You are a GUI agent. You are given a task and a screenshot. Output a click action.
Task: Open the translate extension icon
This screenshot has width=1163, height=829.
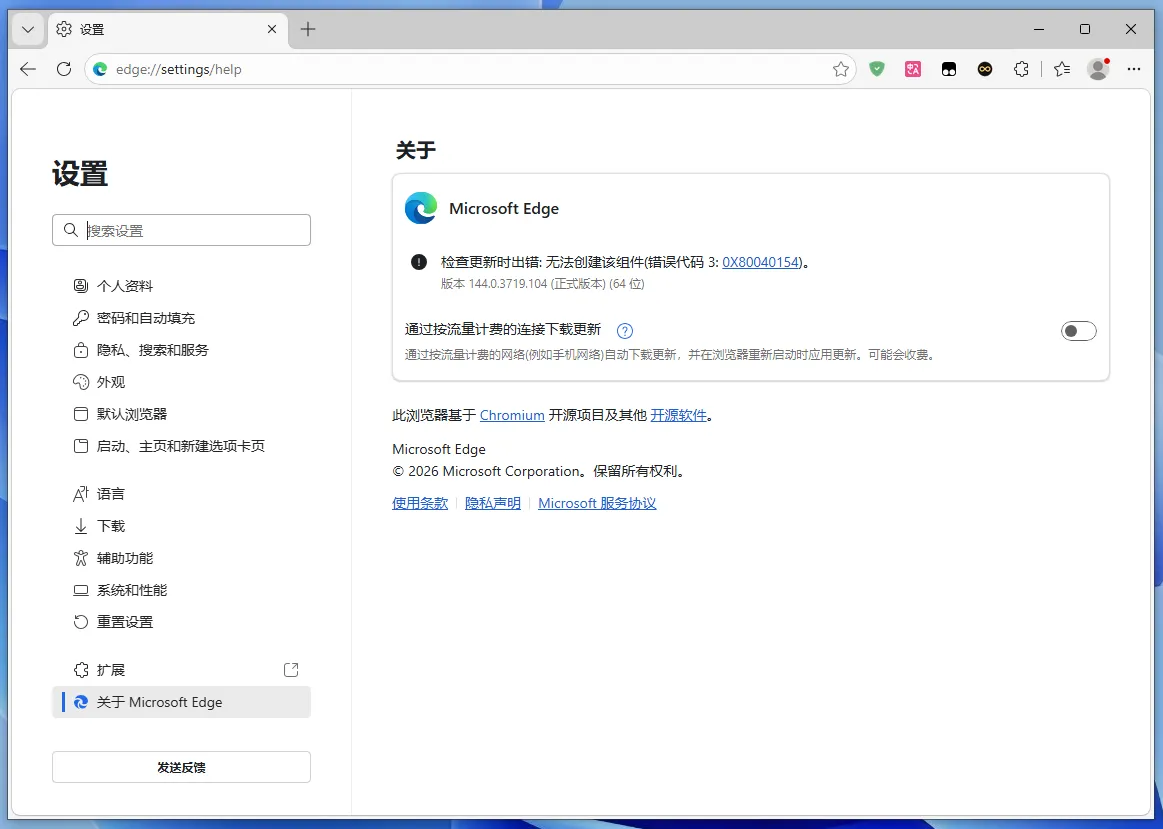pos(913,69)
